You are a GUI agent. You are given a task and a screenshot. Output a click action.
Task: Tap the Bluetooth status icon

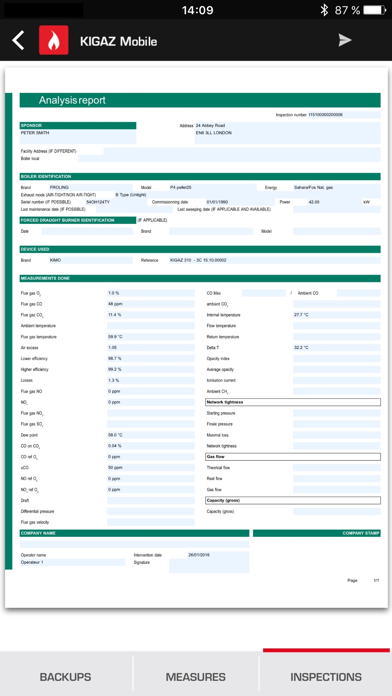(x=325, y=10)
